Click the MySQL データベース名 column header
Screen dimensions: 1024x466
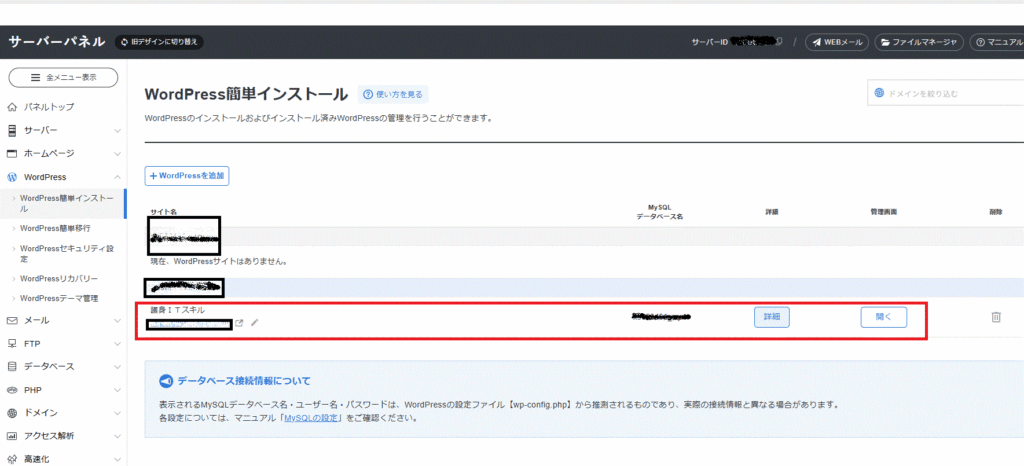pos(660,212)
